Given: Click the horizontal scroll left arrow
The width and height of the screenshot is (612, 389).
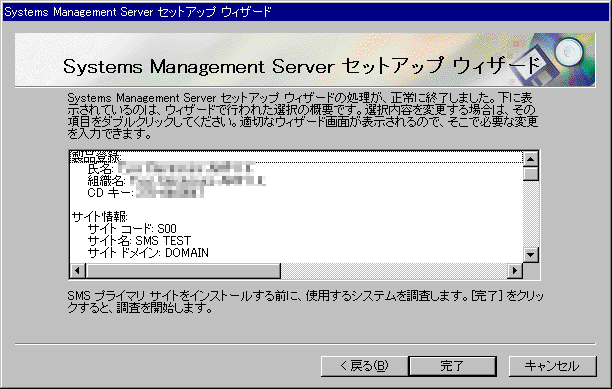Looking at the screenshot, I should pyautogui.click(x=78, y=270).
